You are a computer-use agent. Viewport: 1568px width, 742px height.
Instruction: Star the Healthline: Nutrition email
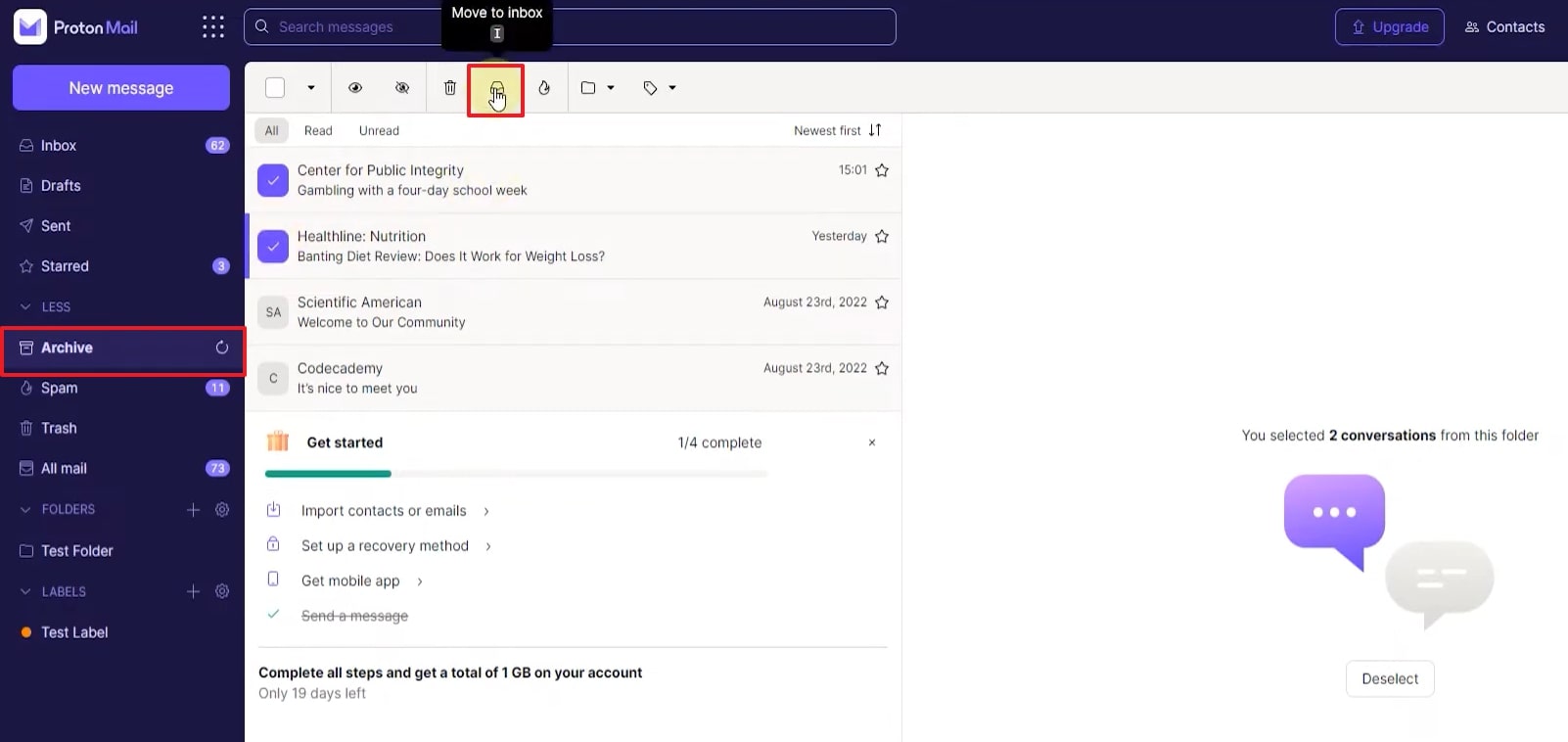tap(882, 236)
